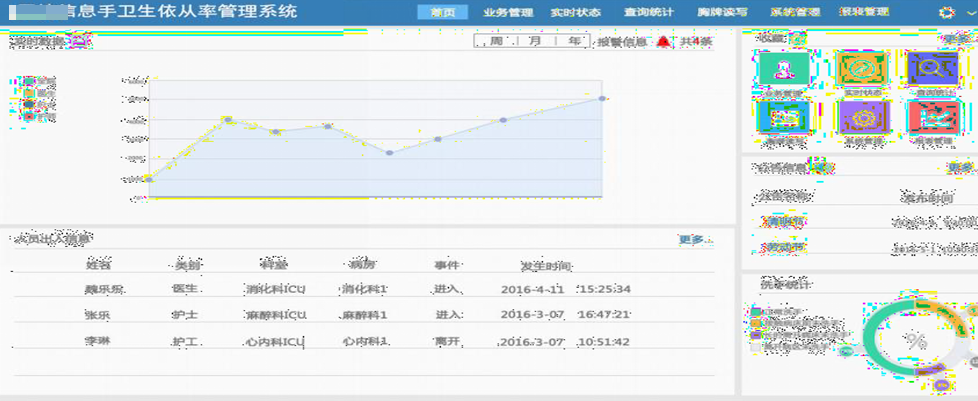
Task: Toggle the 全部 series in chart legend
Action: pyautogui.click(x=39, y=81)
